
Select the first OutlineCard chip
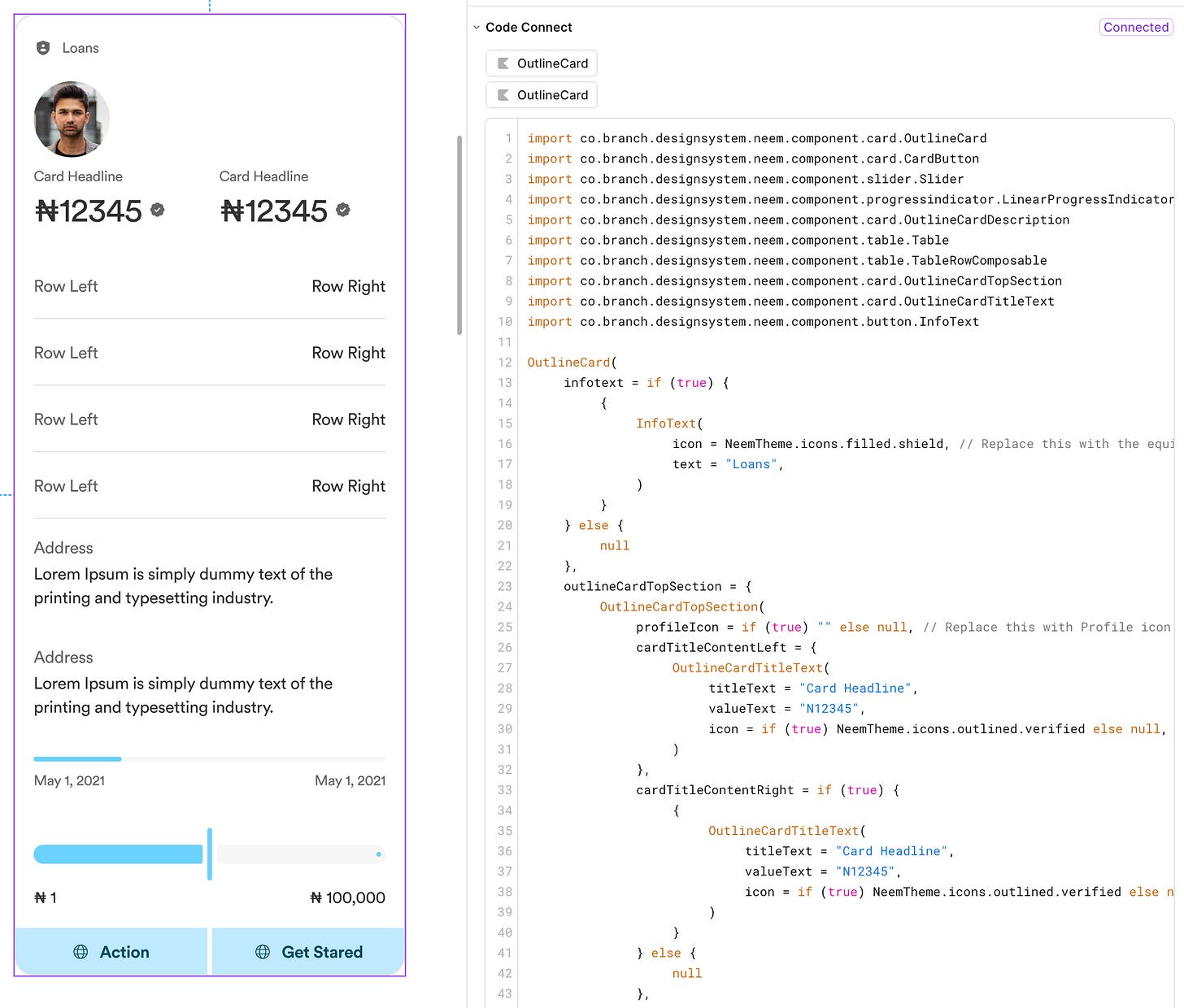pyautogui.click(x=542, y=63)
